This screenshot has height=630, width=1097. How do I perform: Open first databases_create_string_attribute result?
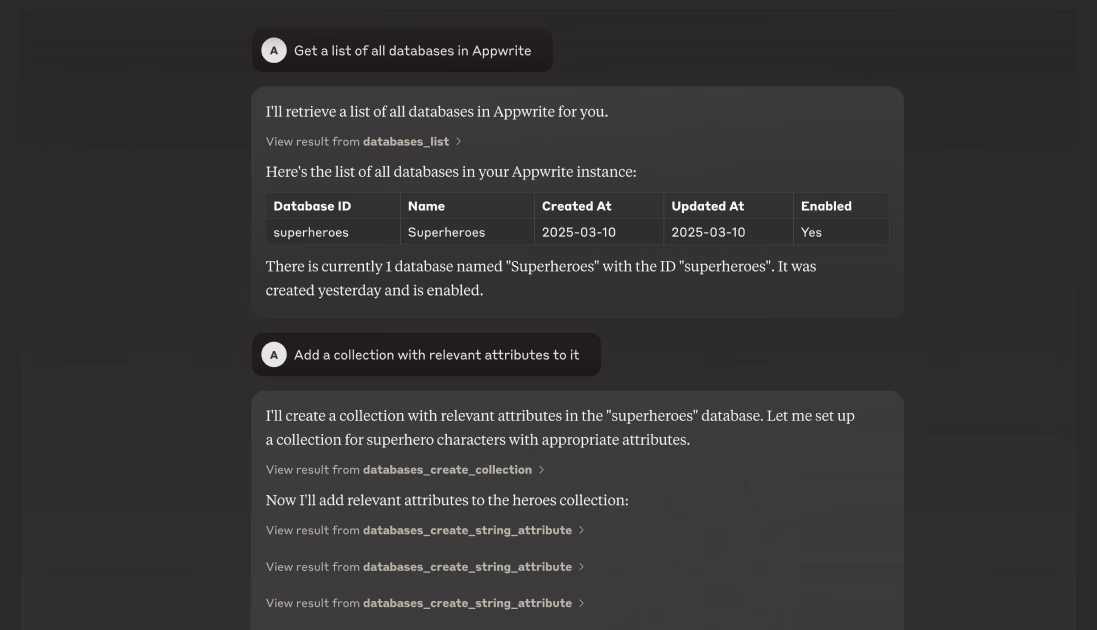point(425,531)
